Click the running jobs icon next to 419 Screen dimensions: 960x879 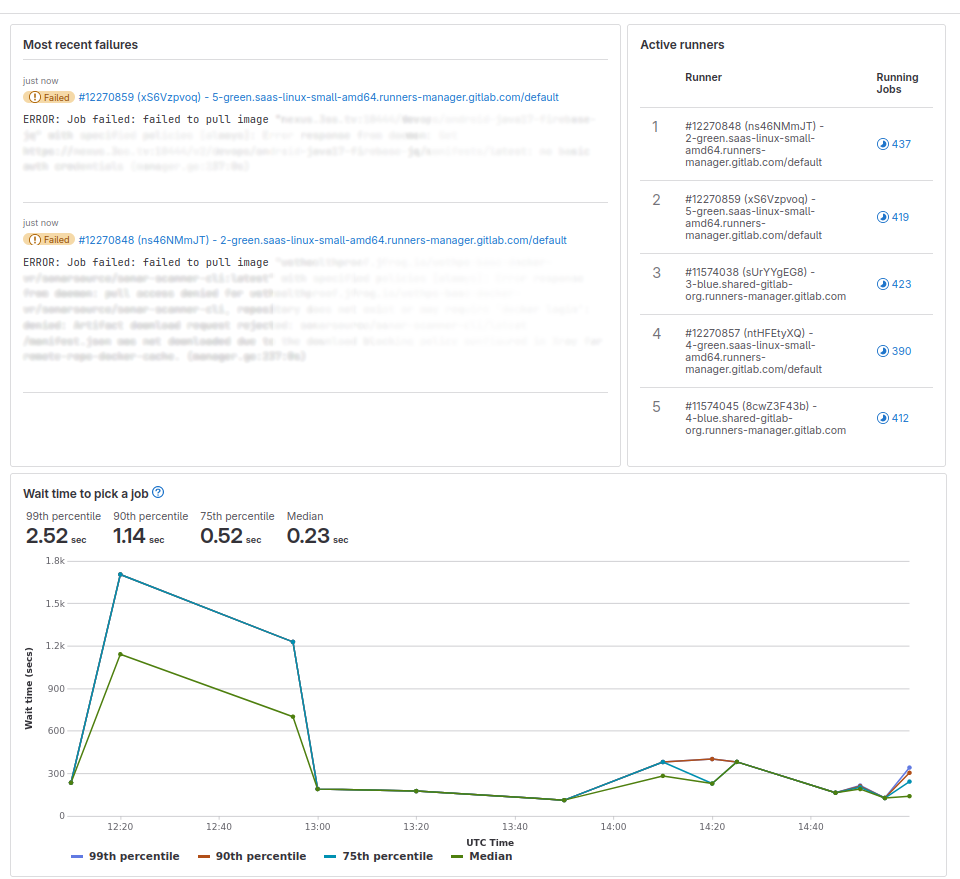882,217
